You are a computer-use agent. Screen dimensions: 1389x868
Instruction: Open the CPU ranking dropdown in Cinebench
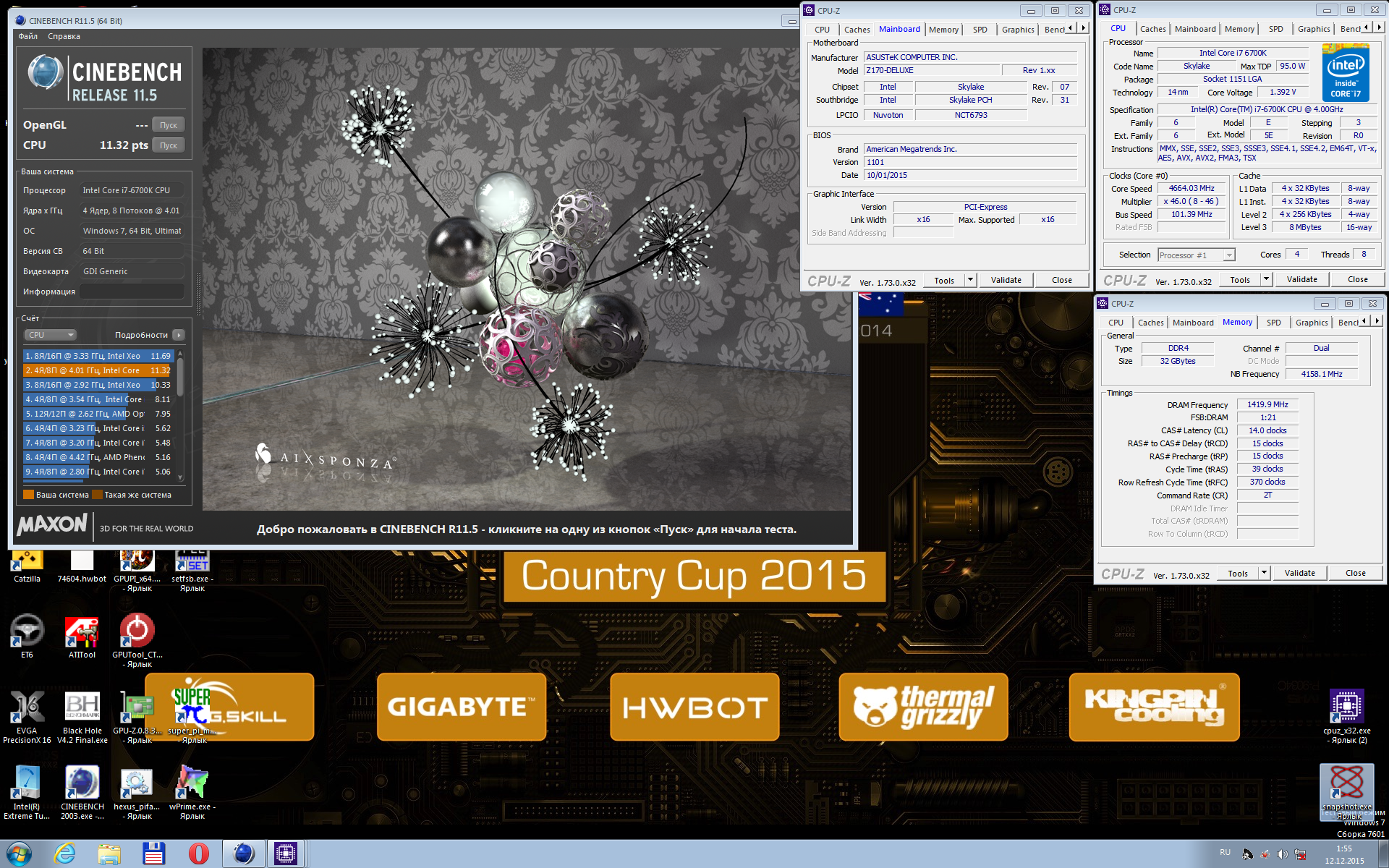51,335
